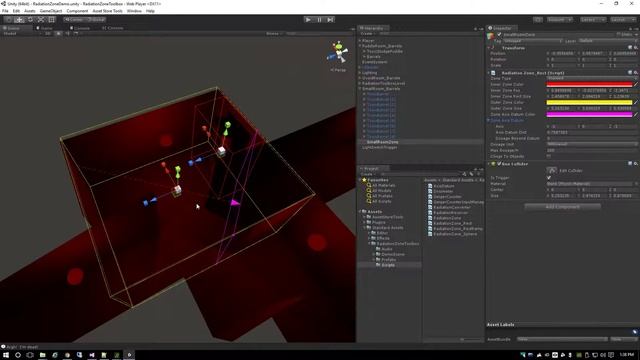Step forward one frame
The width and height of the screenshot is (640, 360).
(x=331, y=20)
